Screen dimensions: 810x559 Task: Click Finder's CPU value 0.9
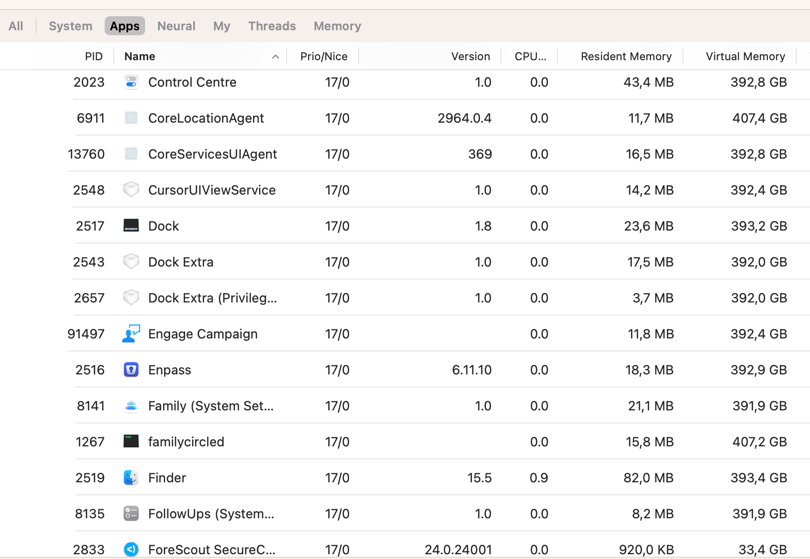[x=539, y=478]
